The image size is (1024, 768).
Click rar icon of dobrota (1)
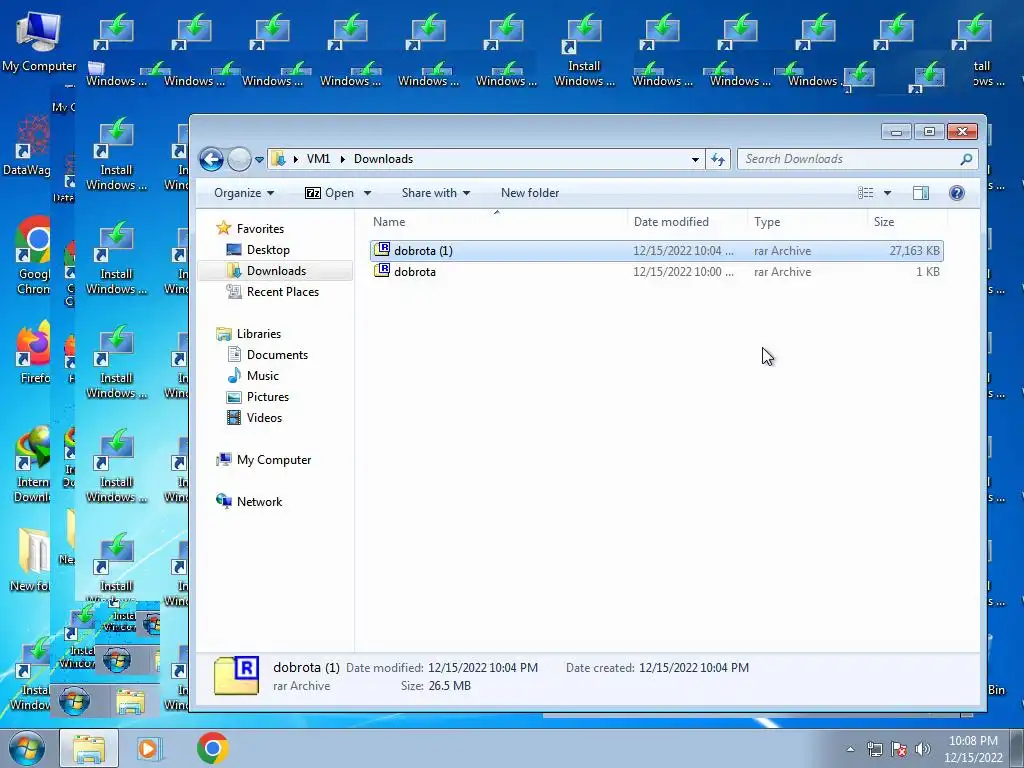coord(382,250)
